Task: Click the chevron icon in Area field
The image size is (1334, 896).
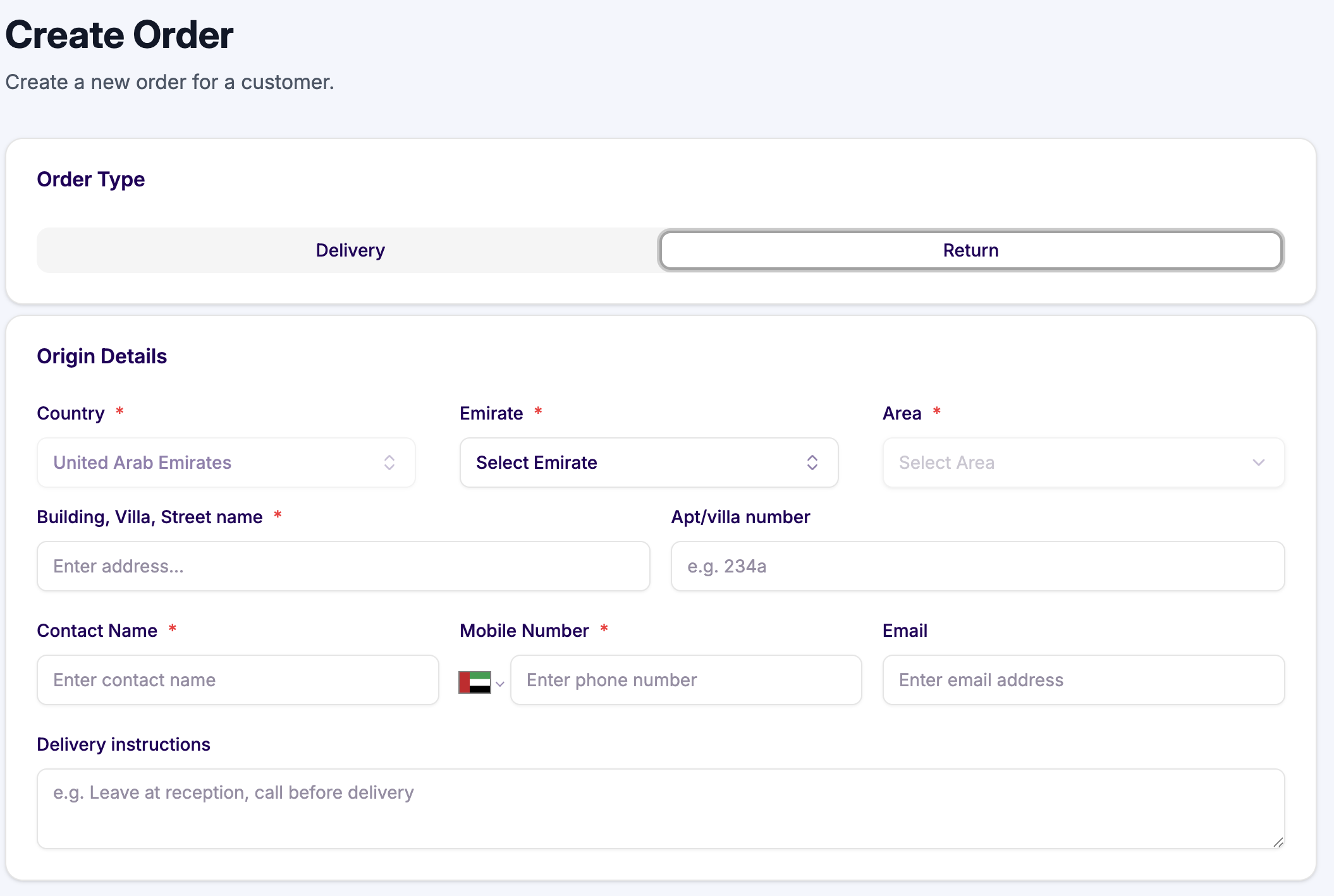Action: coord(1258,463)
